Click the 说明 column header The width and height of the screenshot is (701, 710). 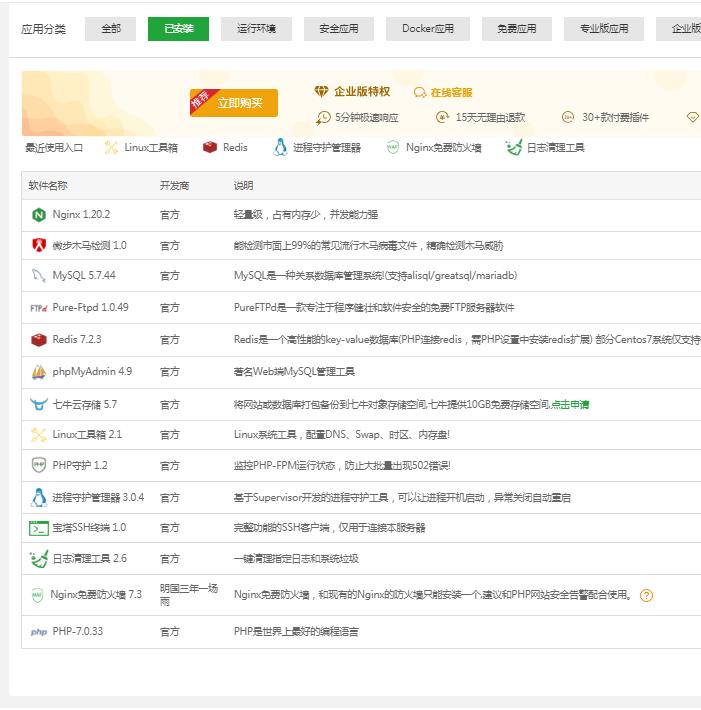[x=243, y=186]
